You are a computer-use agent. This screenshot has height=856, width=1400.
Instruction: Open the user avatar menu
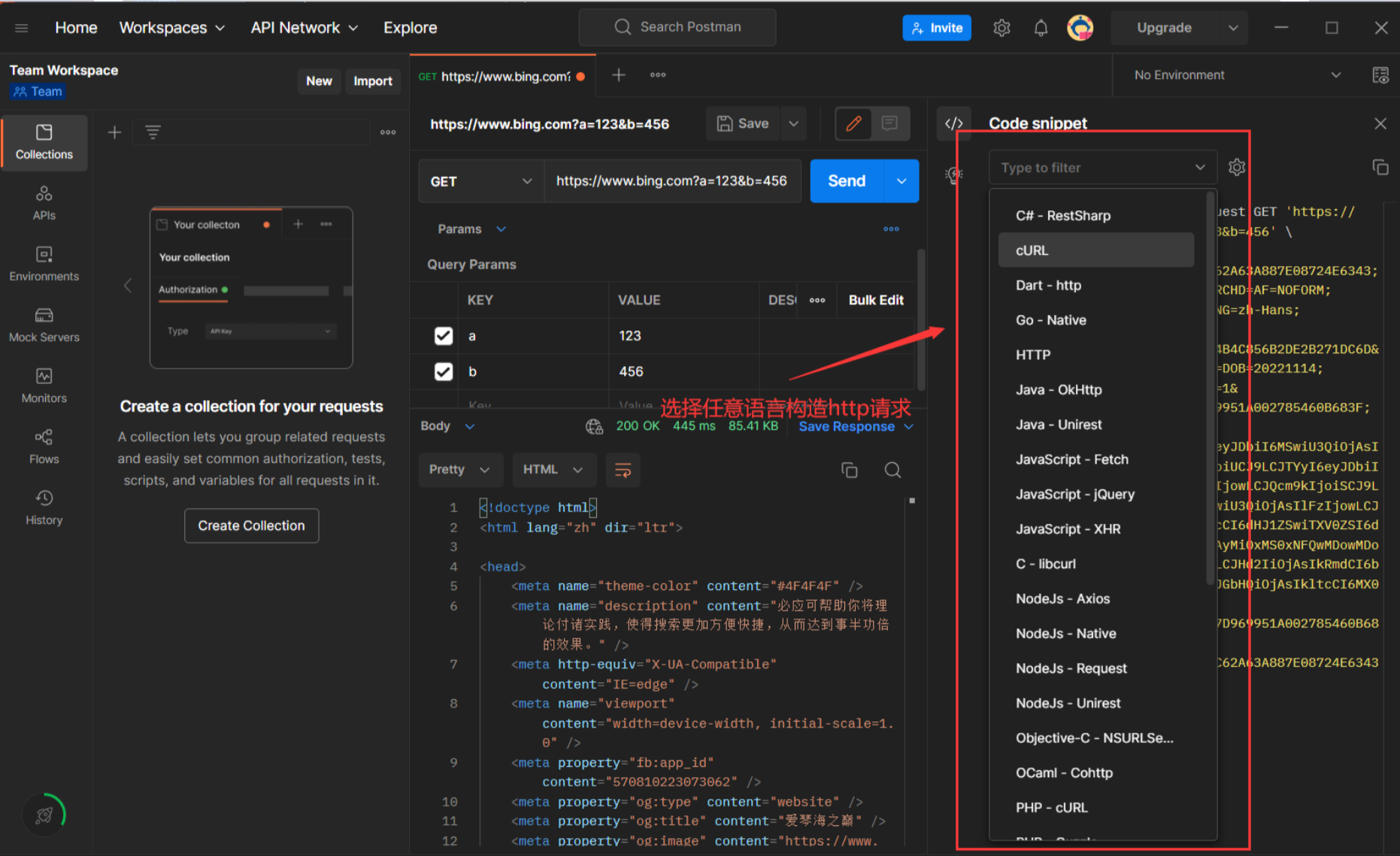(x=1080, y=28)
